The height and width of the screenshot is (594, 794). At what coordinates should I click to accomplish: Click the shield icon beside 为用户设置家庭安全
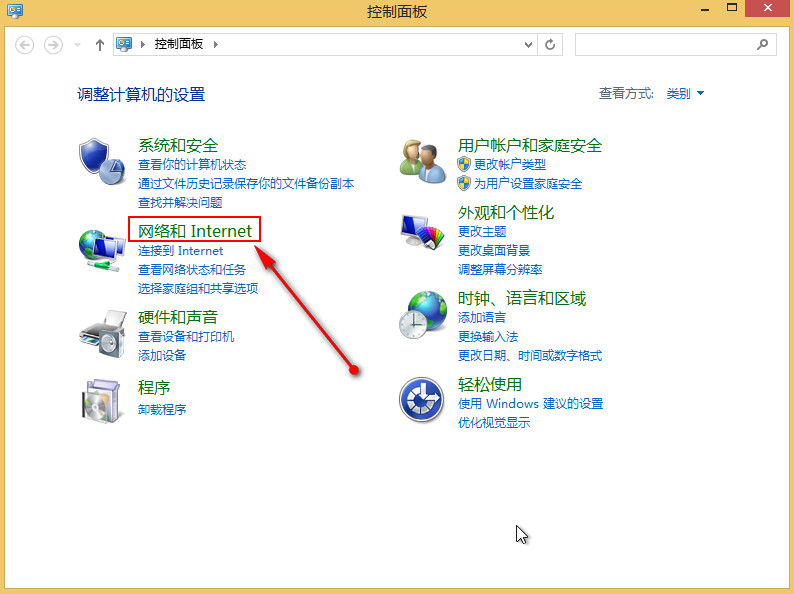tap(464, 183)
